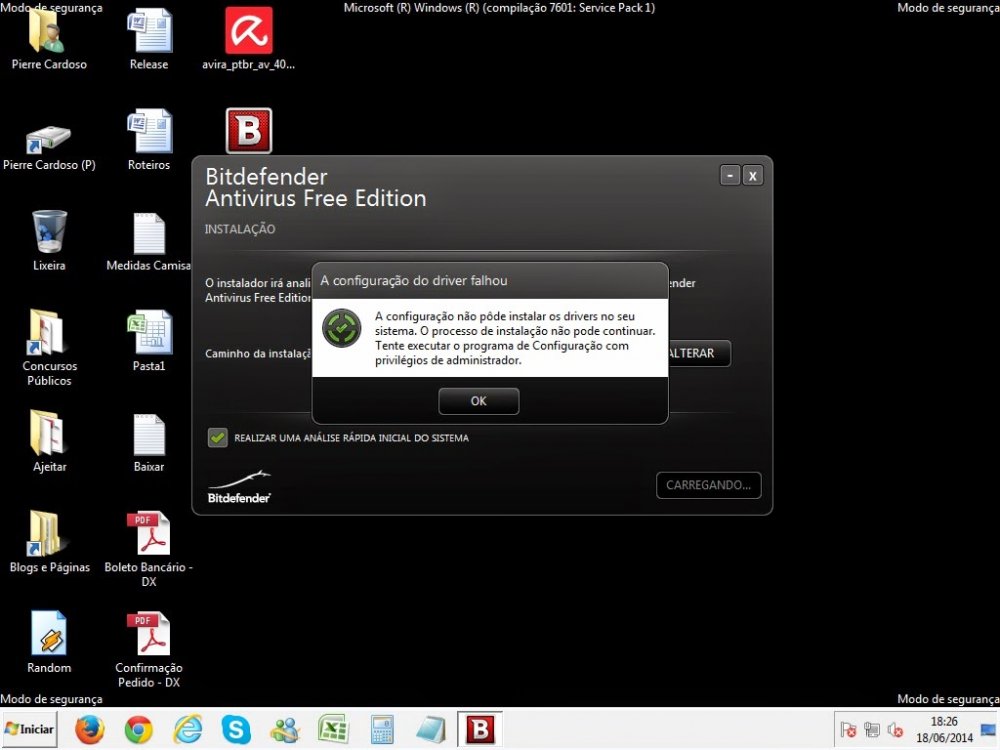Click the 'Caminho da instalação' label
1000x750 pixels.
(258, 353)
